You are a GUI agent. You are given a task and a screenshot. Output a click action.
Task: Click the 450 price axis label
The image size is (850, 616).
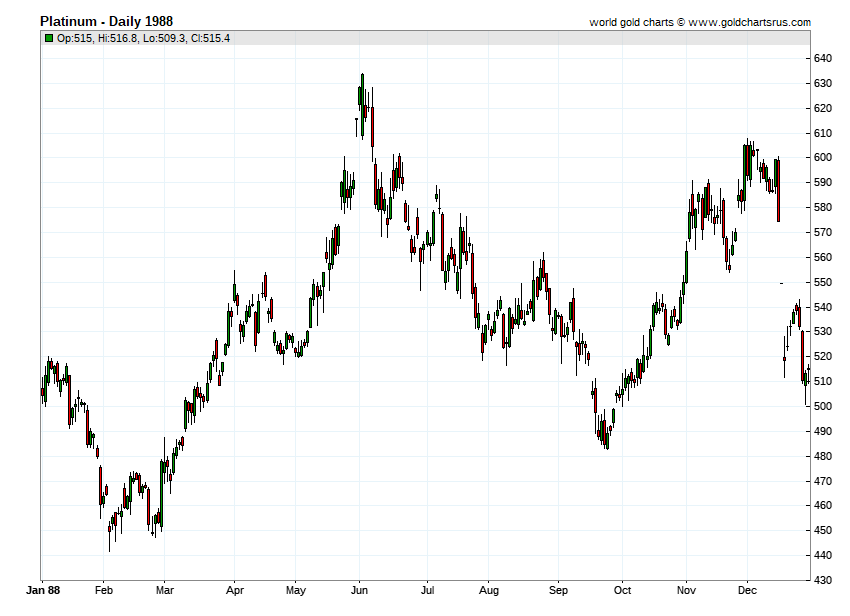823,530
